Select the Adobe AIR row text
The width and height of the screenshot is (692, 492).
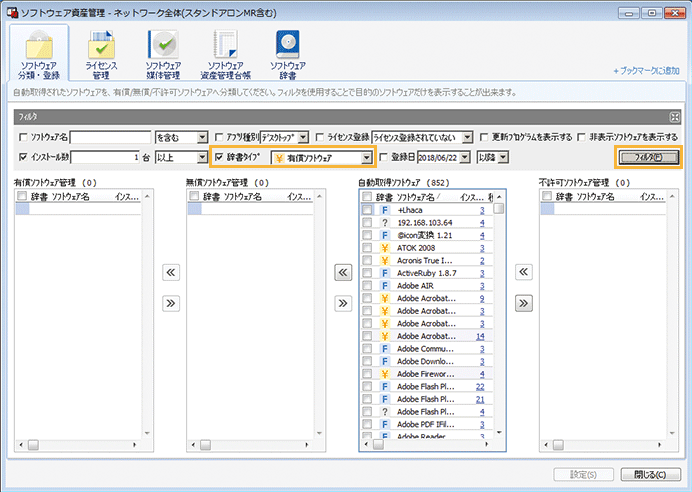415,286
